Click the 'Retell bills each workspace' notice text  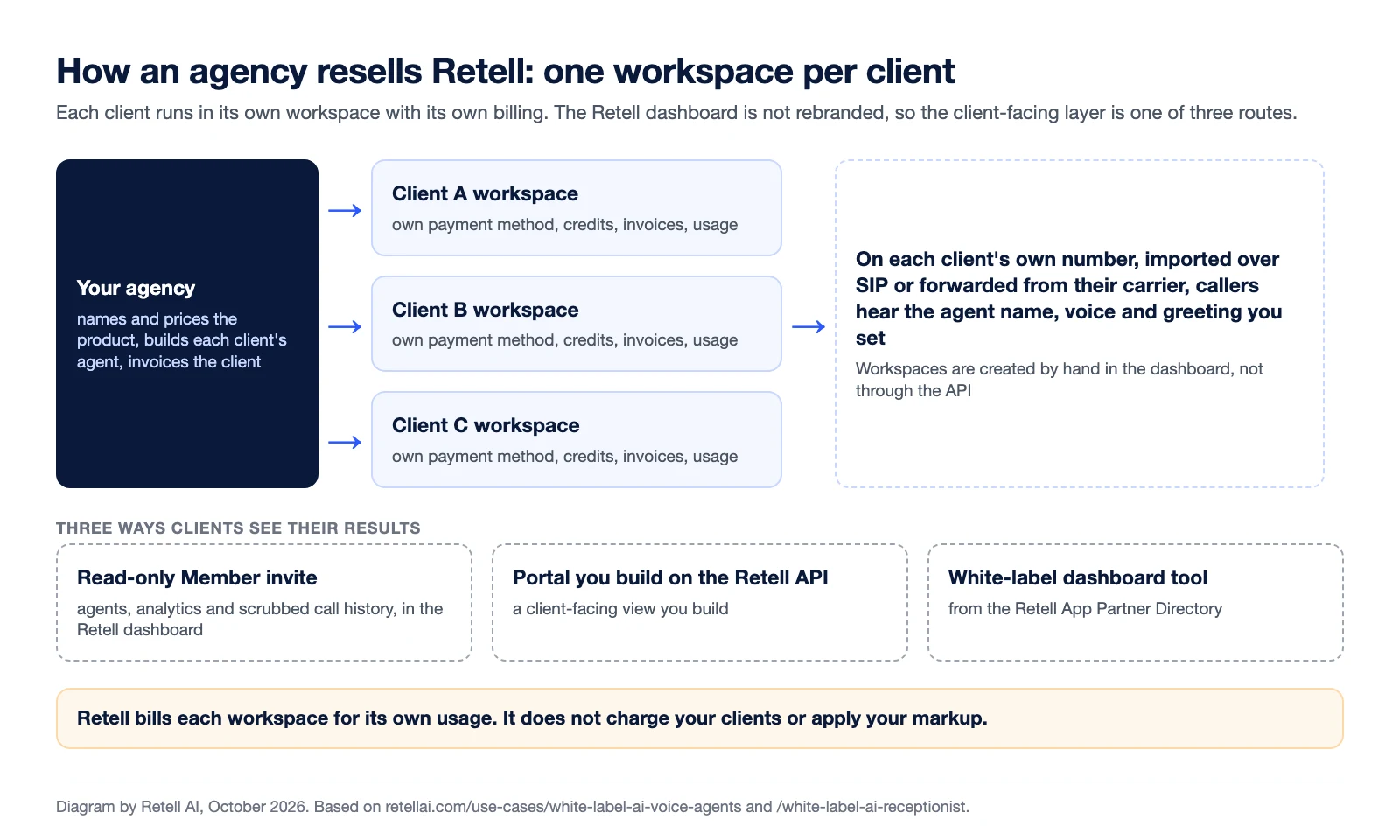click(x=532, y=718)
